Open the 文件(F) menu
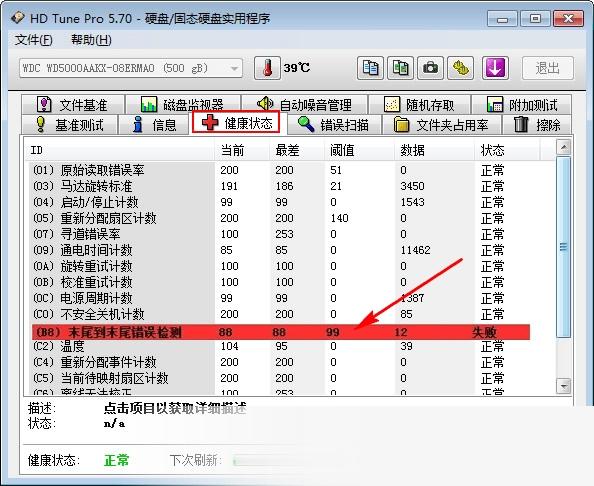 pyautogui.click(x=33, y=40)
